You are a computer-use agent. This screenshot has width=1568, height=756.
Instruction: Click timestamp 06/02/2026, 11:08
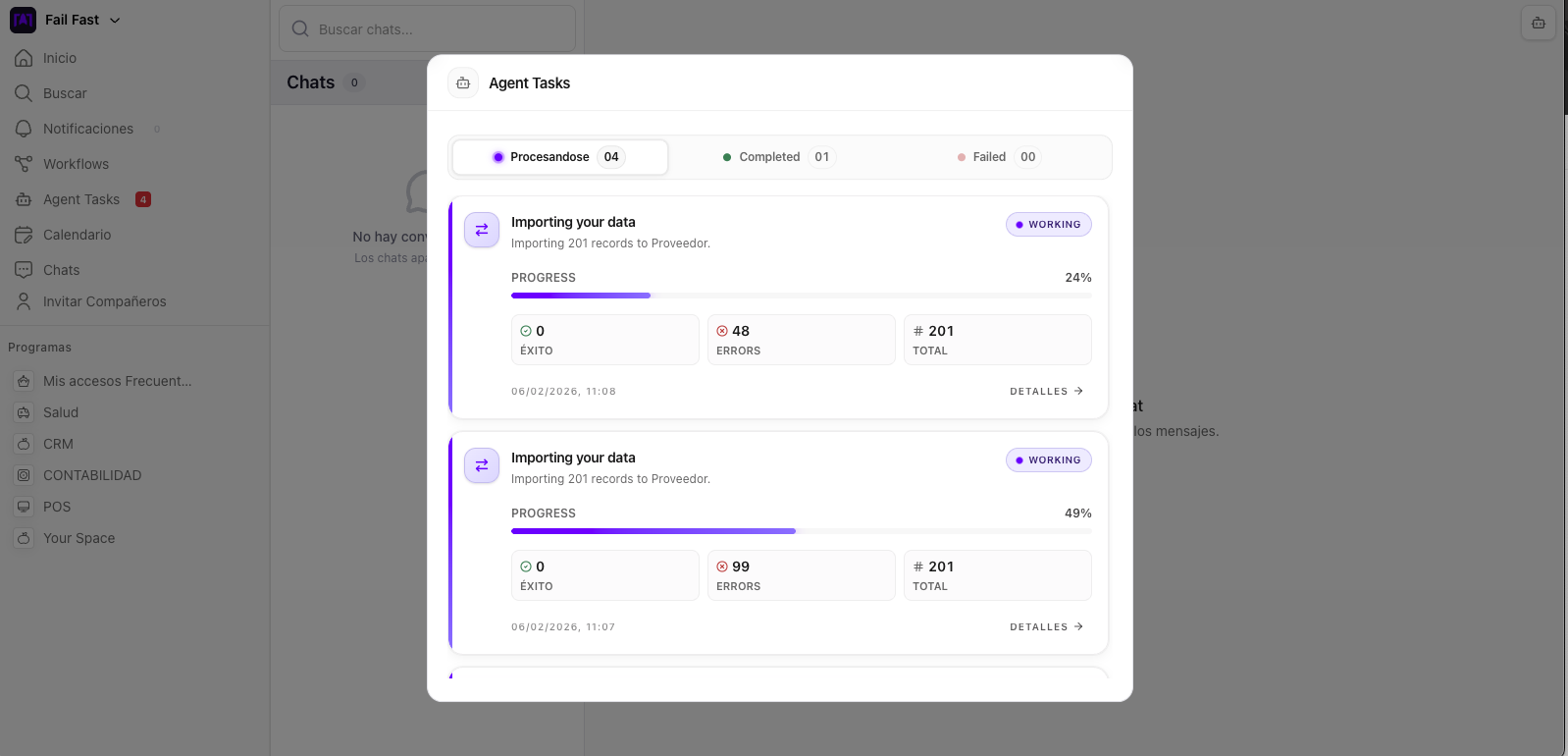[x=564, y=391]
